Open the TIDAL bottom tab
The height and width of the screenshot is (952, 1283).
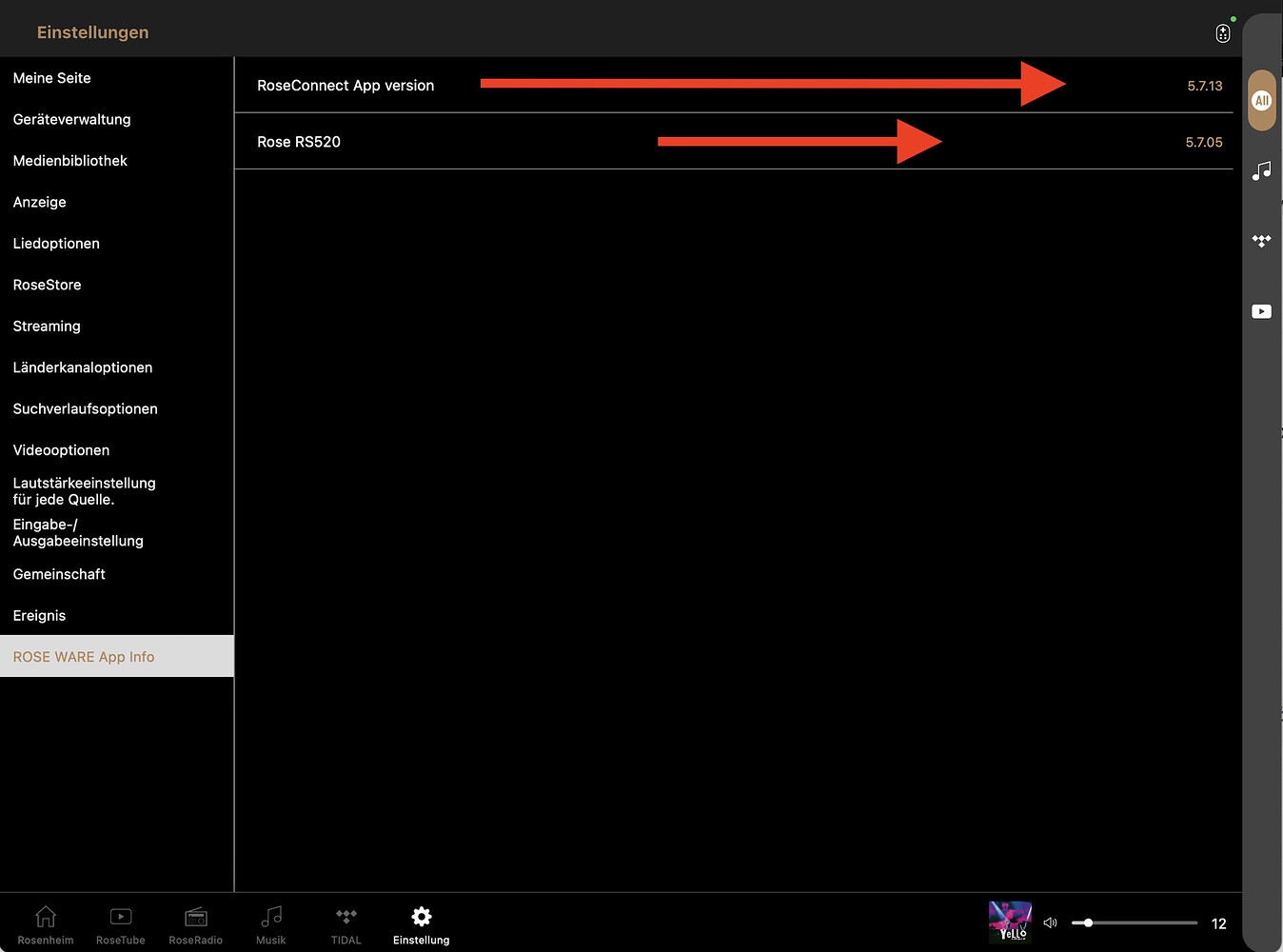click(x=346, y=925)
